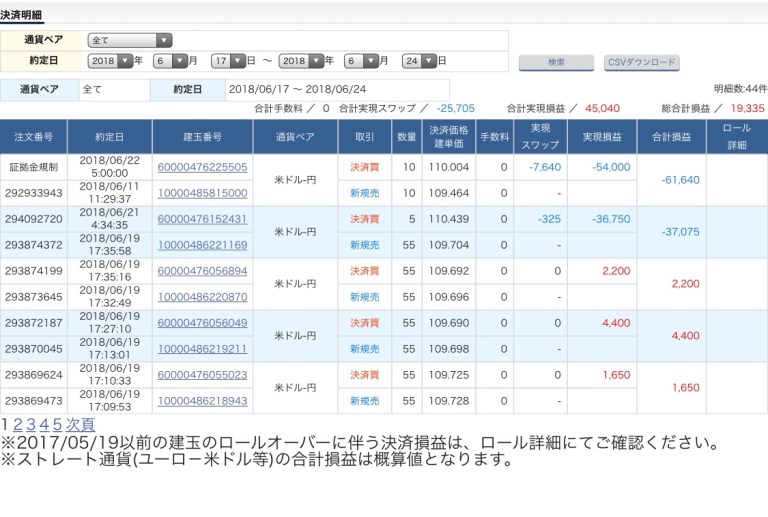Expand the start year 2018 dropdown

(110, 61)
